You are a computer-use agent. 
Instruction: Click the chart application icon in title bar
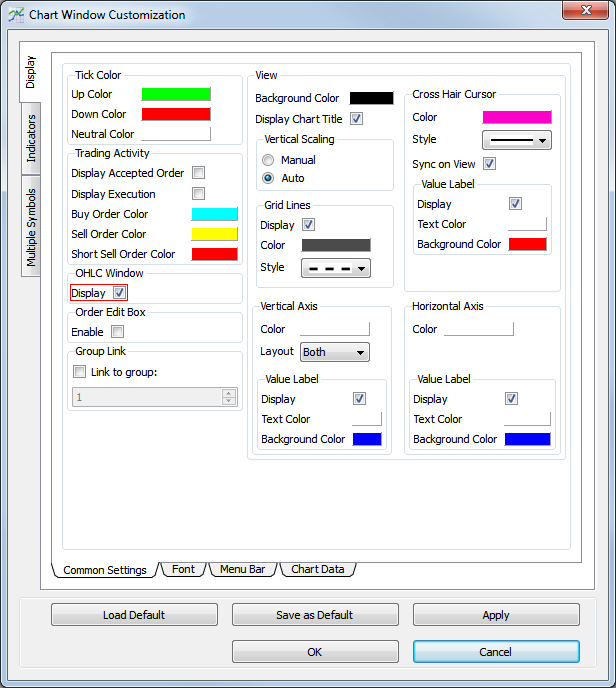[15, 15]
